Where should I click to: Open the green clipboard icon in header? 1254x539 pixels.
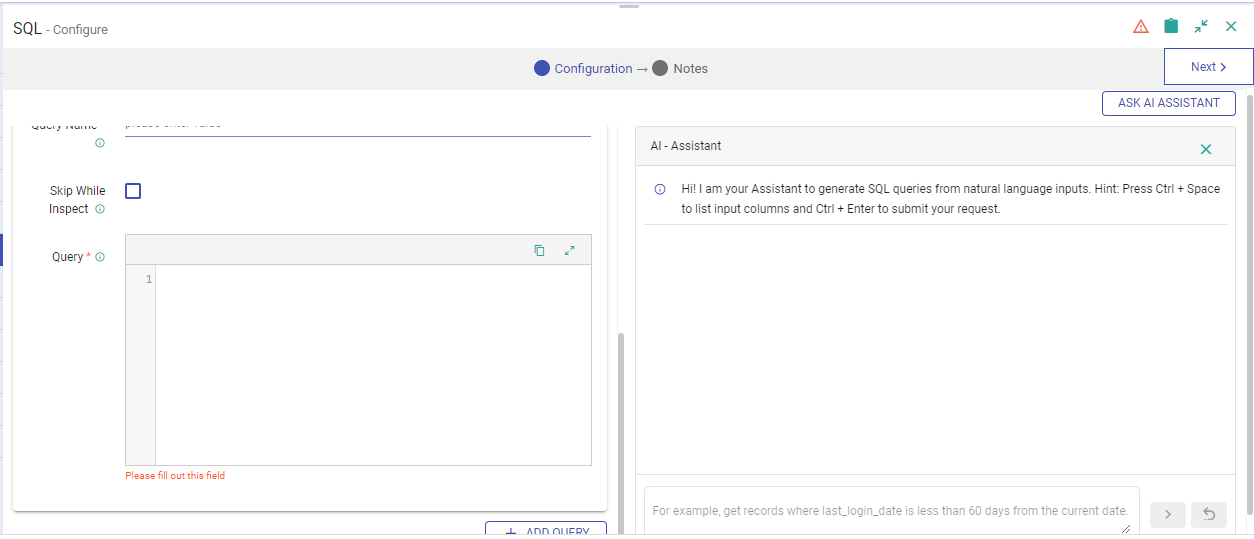1171,26
